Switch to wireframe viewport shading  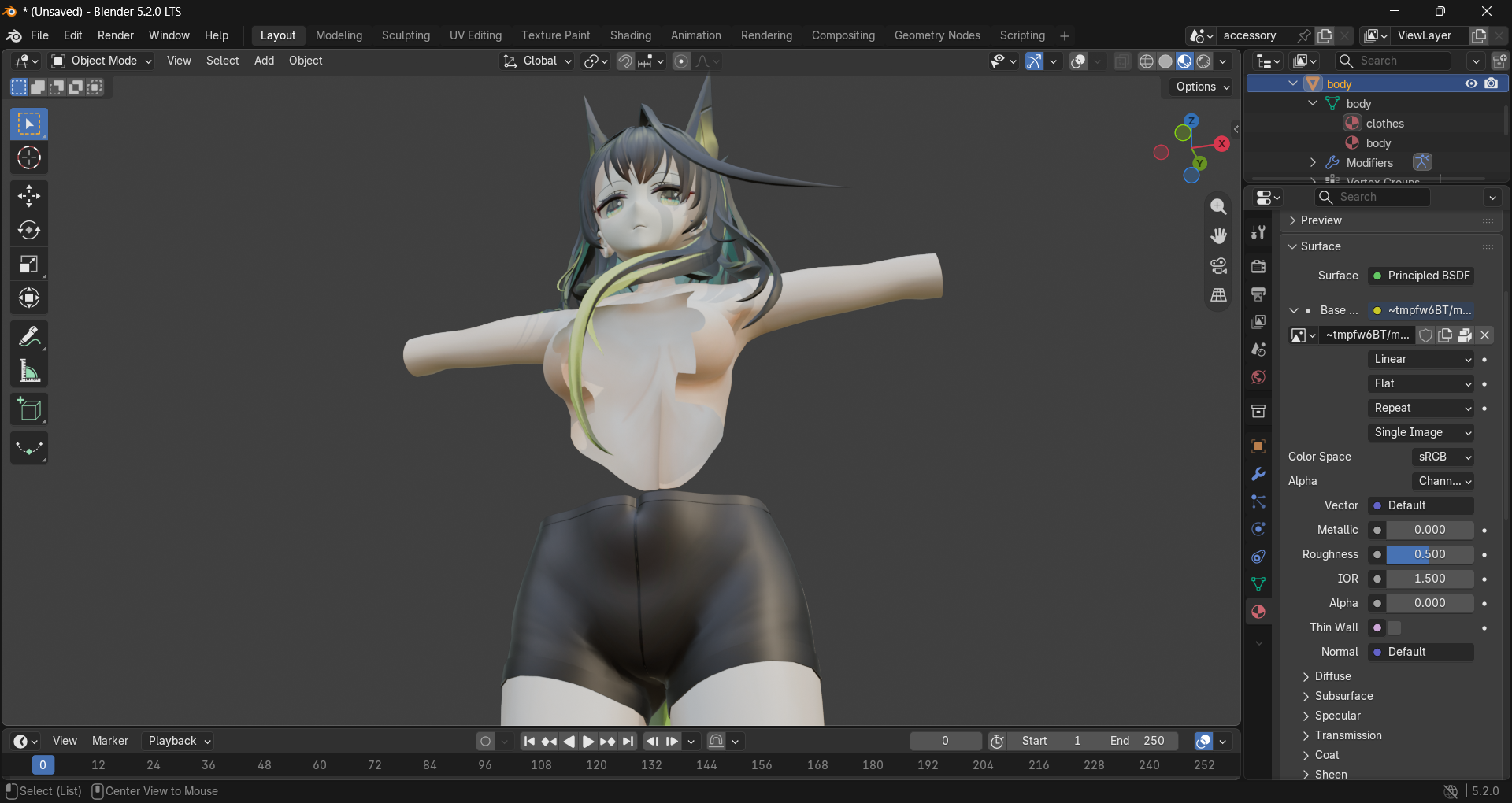(x=1147, y=61)
